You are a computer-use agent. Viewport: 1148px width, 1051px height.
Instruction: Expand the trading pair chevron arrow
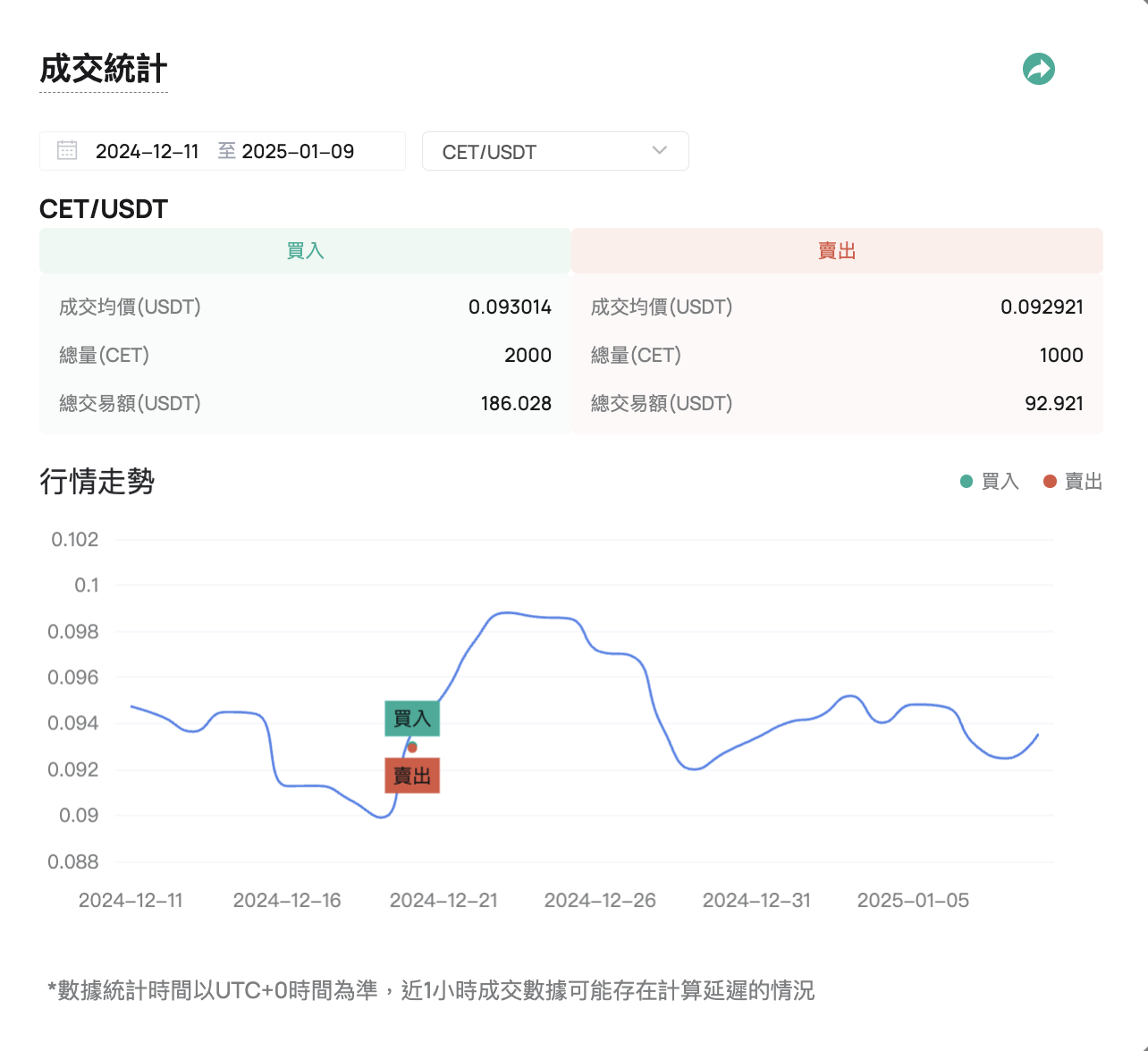pyautogui.click(x=660, y=150)
